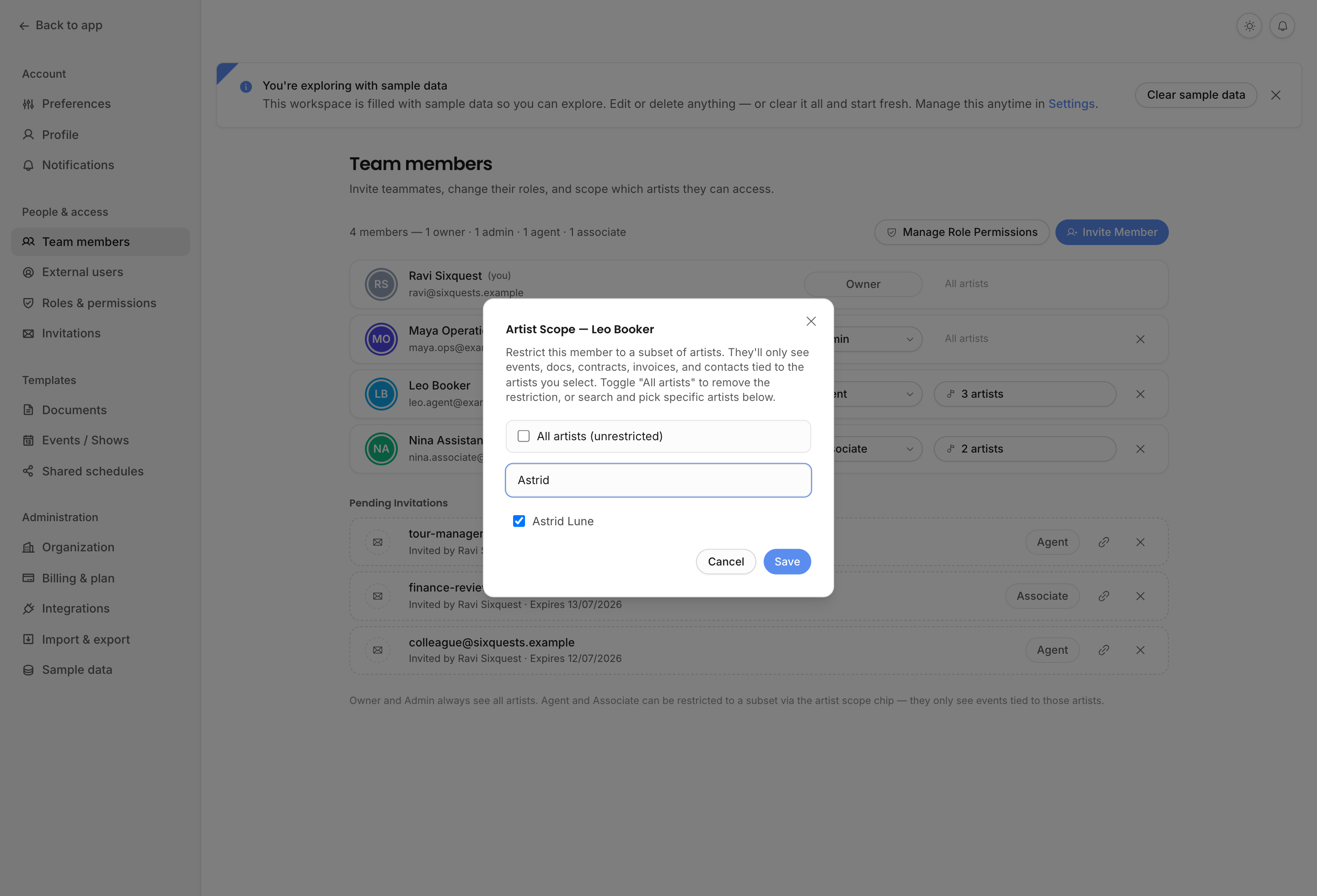Revoke the finance-review invitation
The width and height of the screenshot is (1317, 896).
1140,596
